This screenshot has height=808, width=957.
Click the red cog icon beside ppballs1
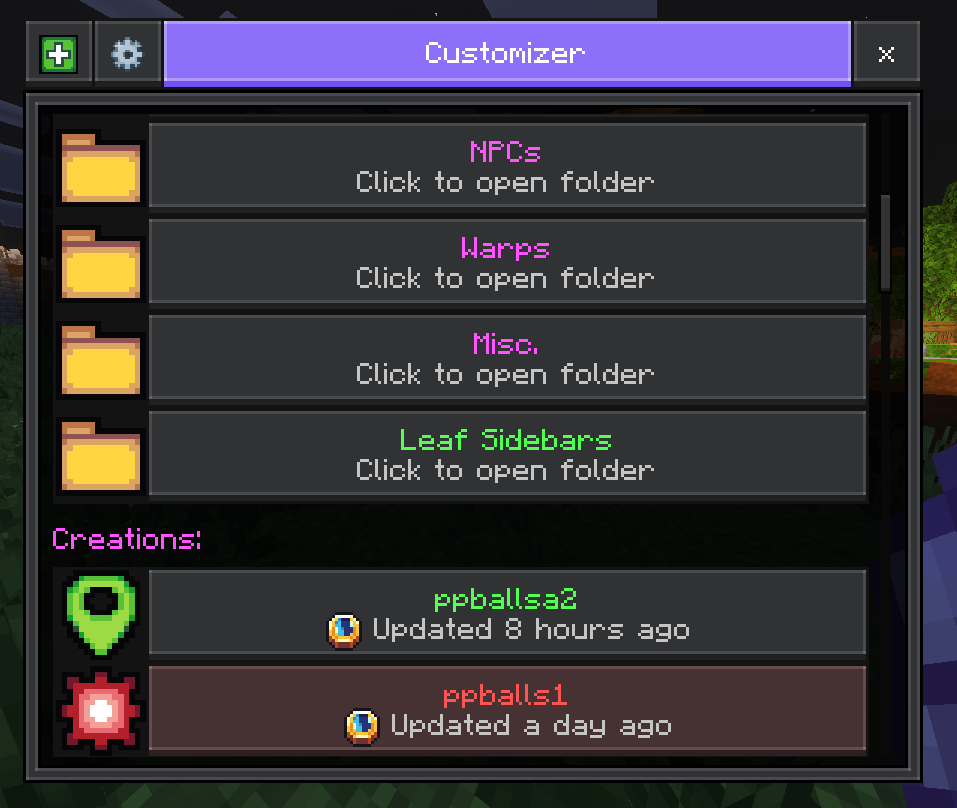point(101,710)
